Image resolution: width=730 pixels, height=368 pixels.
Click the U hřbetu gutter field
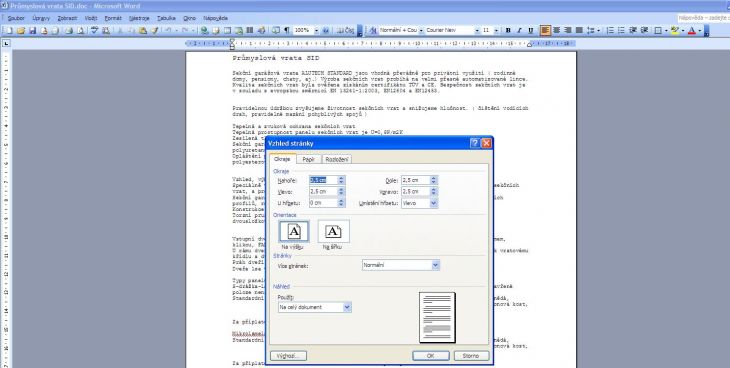(x=324, y=203)
